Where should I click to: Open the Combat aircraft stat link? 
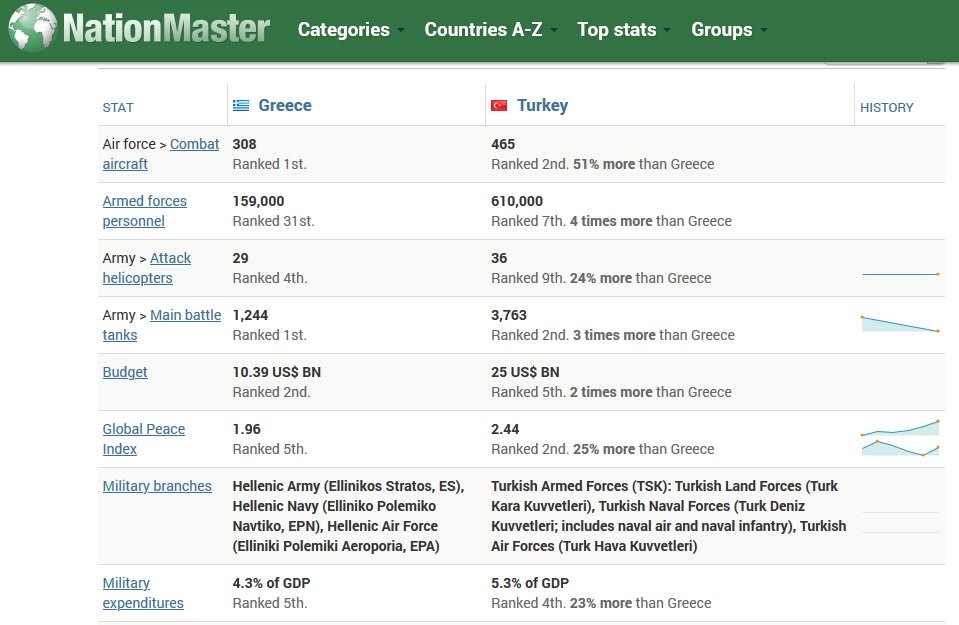(x=161, y=154)
